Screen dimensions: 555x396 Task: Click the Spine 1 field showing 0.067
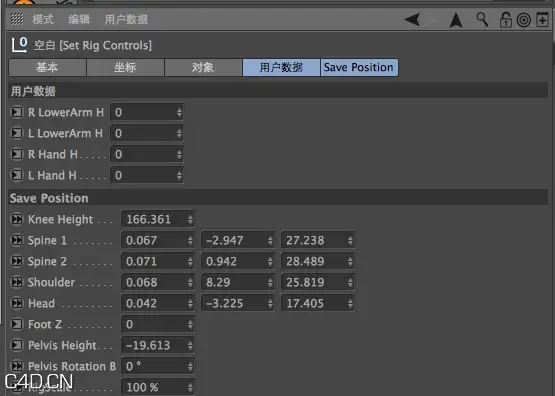click(x=158, y=240)
